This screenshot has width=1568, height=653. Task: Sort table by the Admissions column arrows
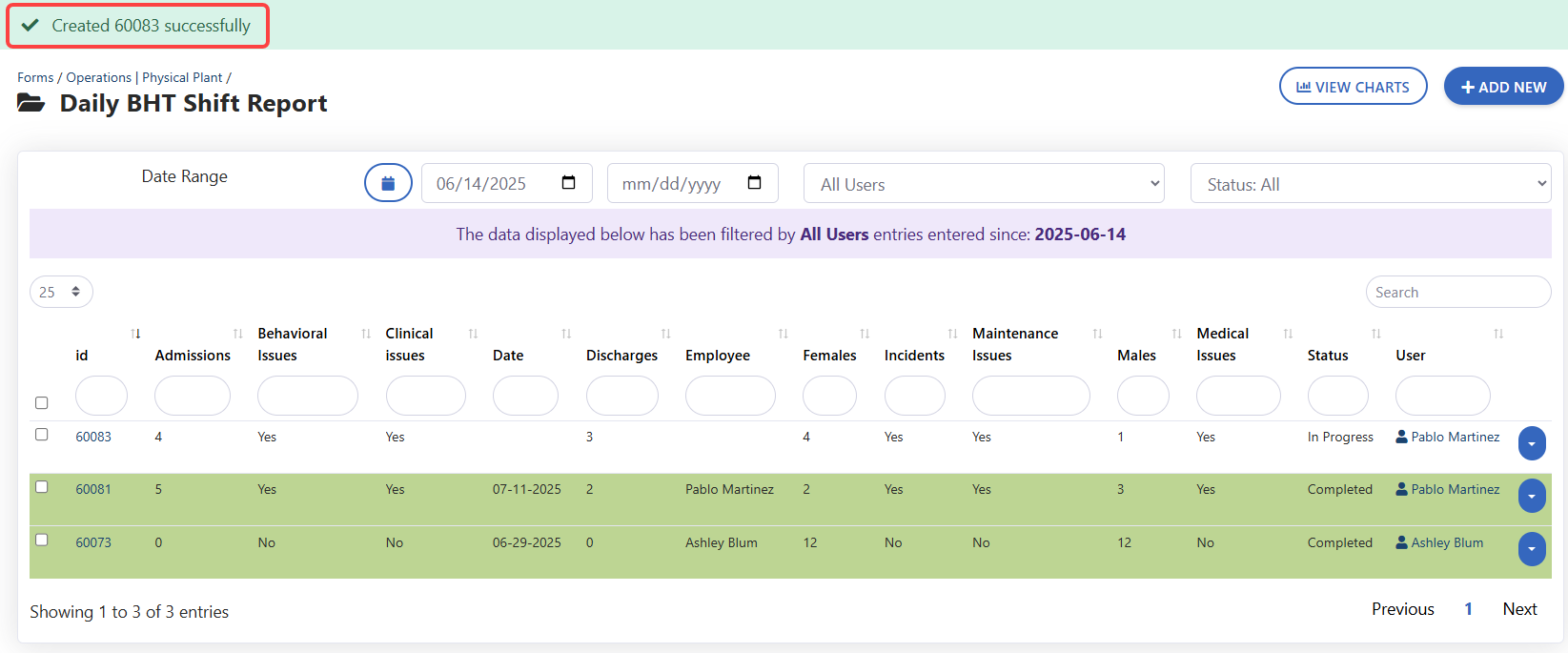pos(238,334)
